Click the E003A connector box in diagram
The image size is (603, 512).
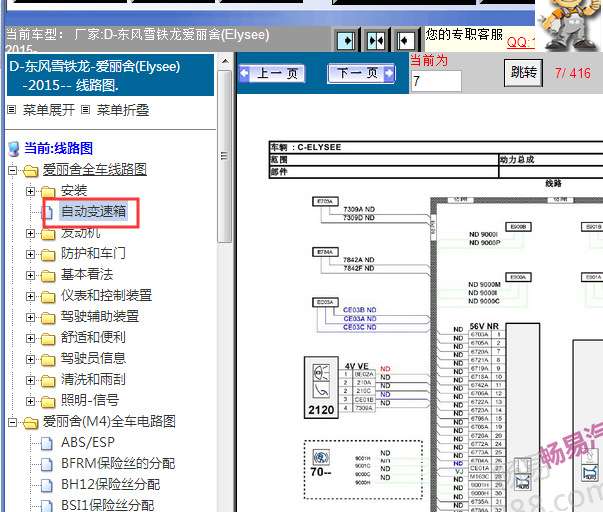(x=325, y=302)
